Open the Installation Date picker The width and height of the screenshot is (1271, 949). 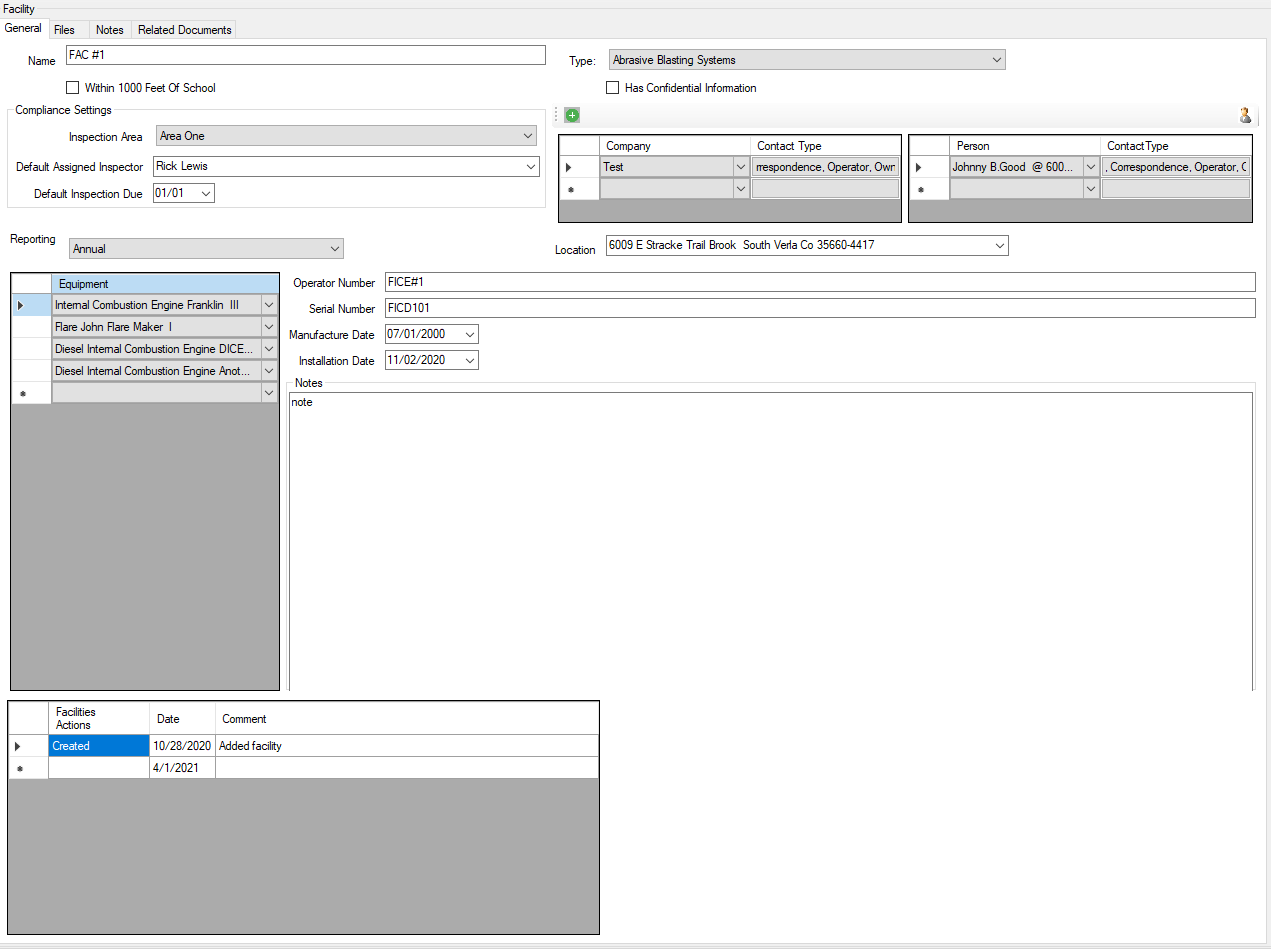468,359
